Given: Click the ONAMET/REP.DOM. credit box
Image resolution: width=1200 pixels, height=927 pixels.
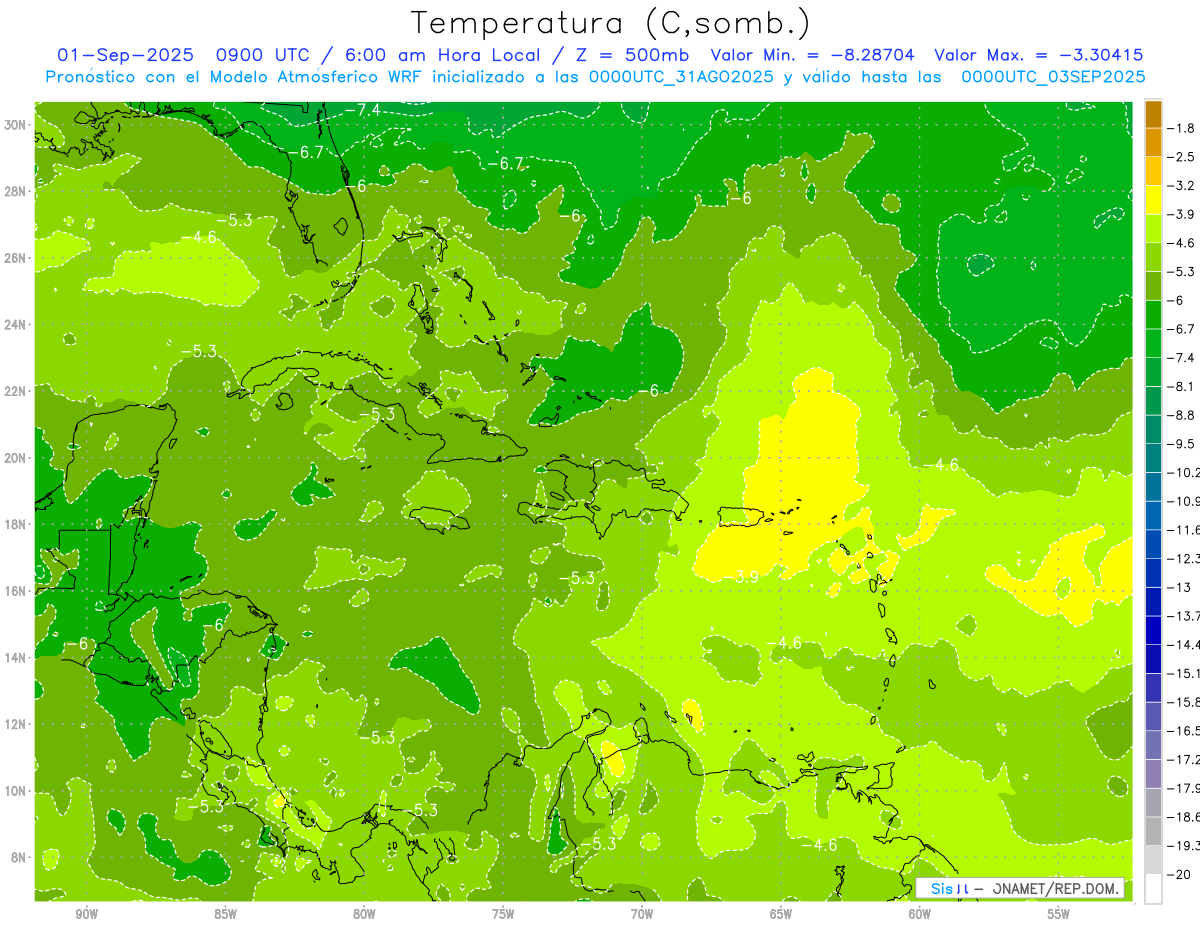Looking at the screenshot, I should 1019,888.
